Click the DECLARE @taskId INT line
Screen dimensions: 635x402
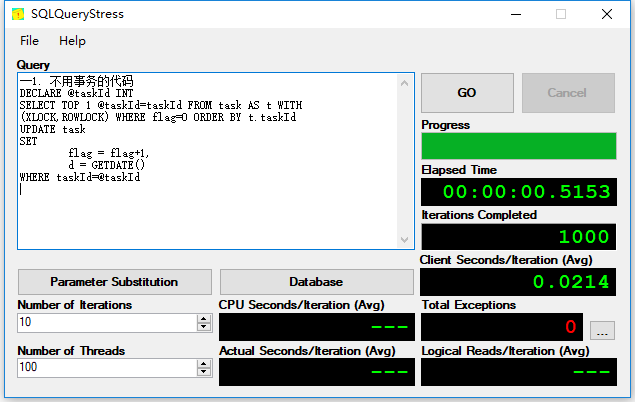click(x=77, y=93)
